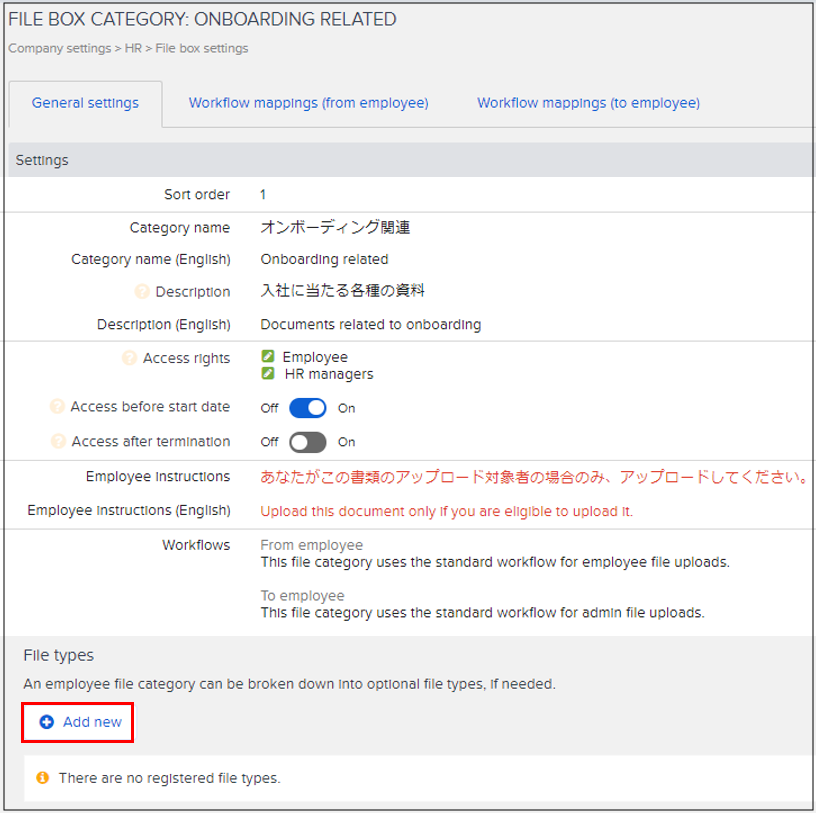Click the green edit icon beside HR managers
Image resolution: width=816 pixels, height=813 pixels.
(268, 374)
